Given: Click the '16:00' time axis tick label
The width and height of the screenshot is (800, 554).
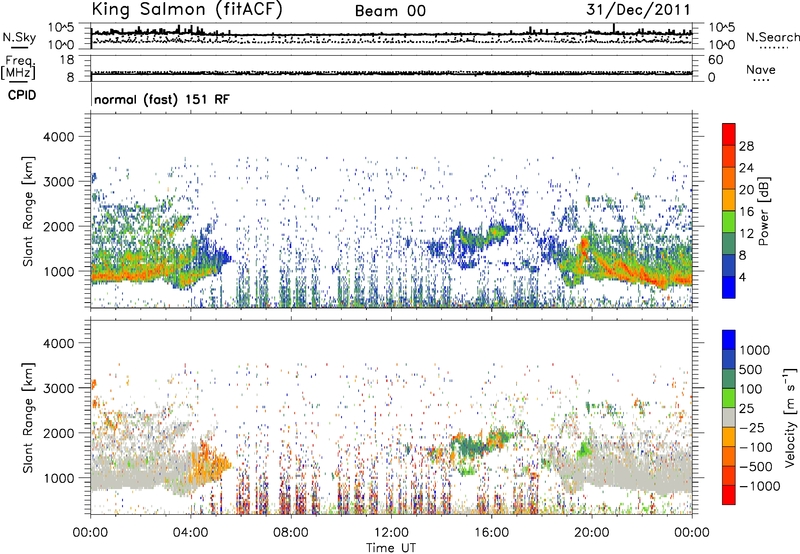Looking at the screenshot, I should coord(492,533).
